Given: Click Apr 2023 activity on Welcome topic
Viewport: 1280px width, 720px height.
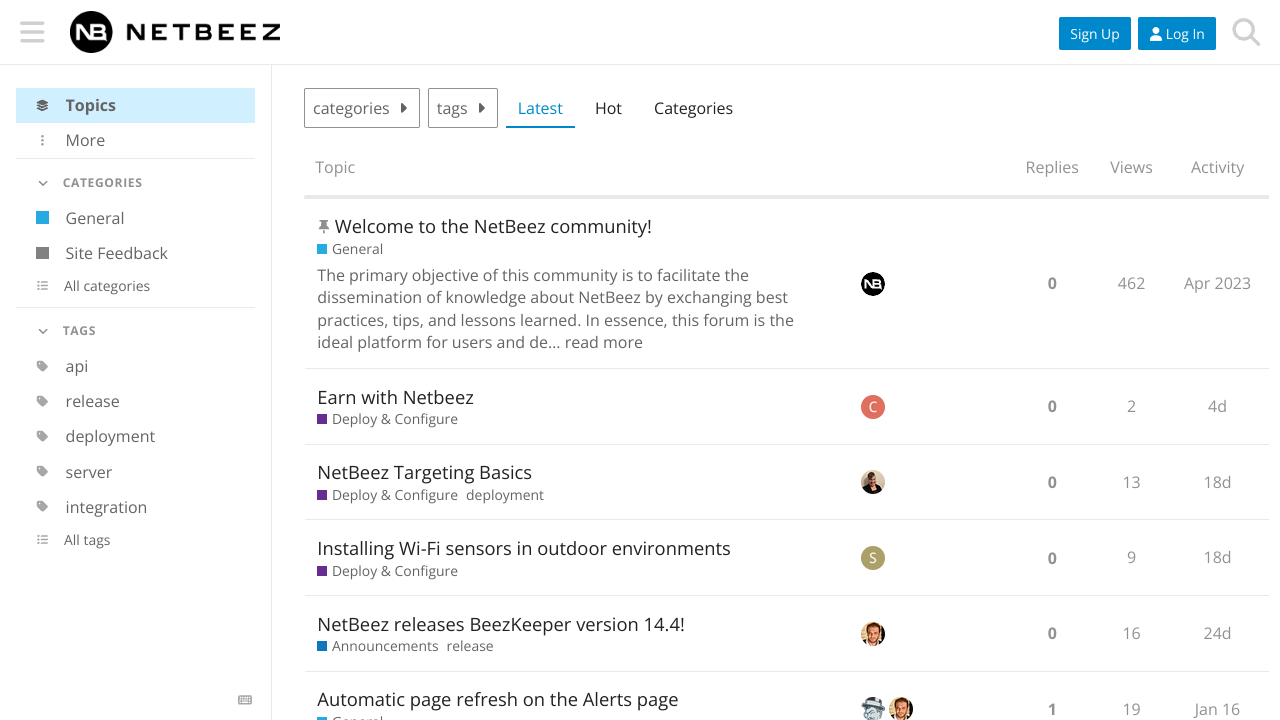Looking at the screenshot, I should click(1217, 283).
